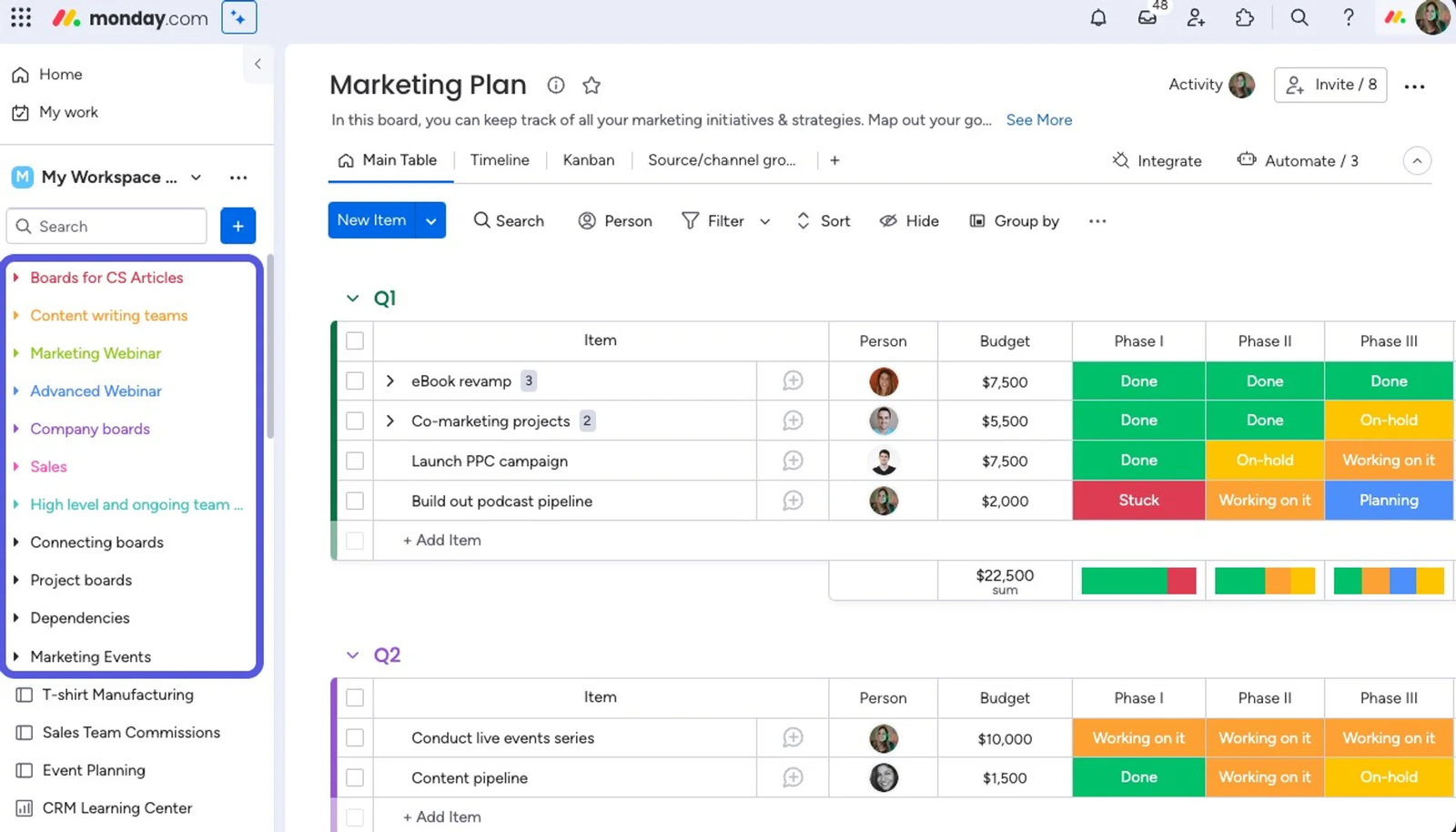Check the Conduct live events series row

tap(354, 737)
